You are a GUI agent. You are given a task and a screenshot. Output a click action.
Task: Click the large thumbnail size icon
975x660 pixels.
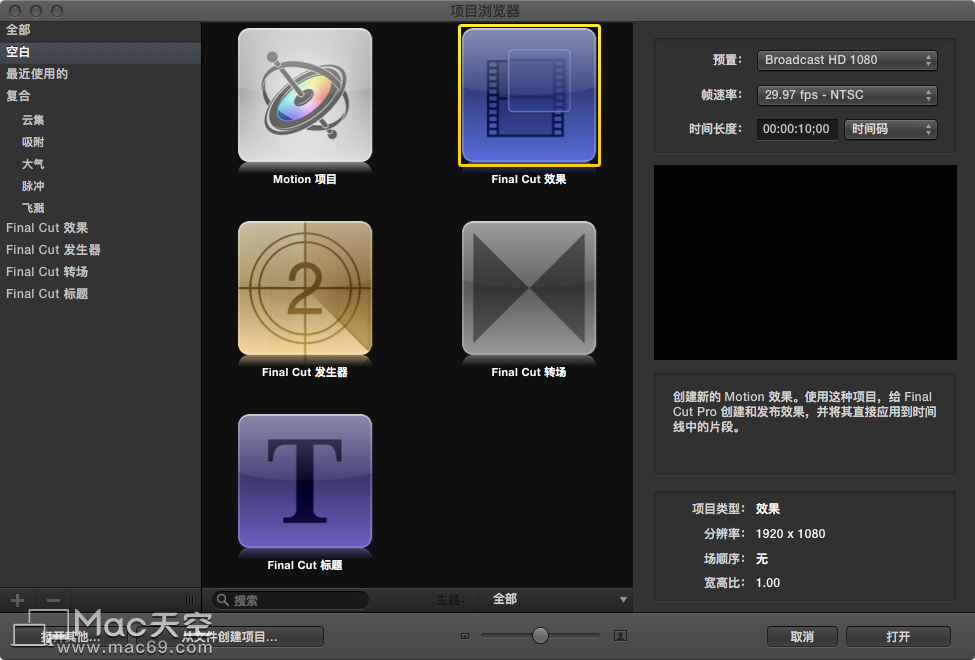click(620, 635)
